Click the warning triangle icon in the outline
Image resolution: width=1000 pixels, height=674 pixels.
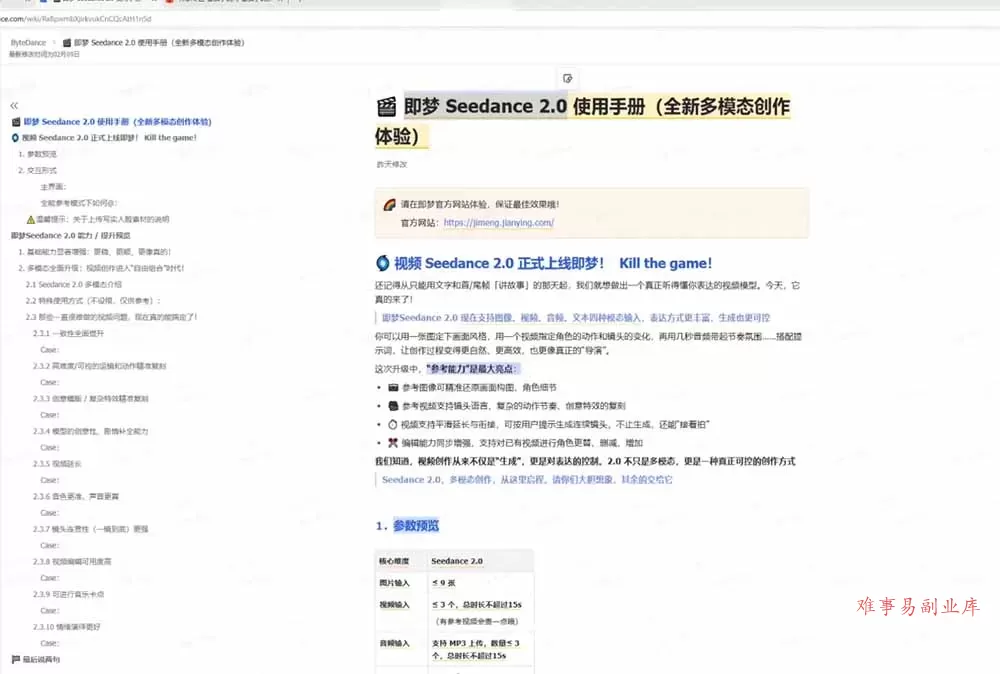(31, 219)
